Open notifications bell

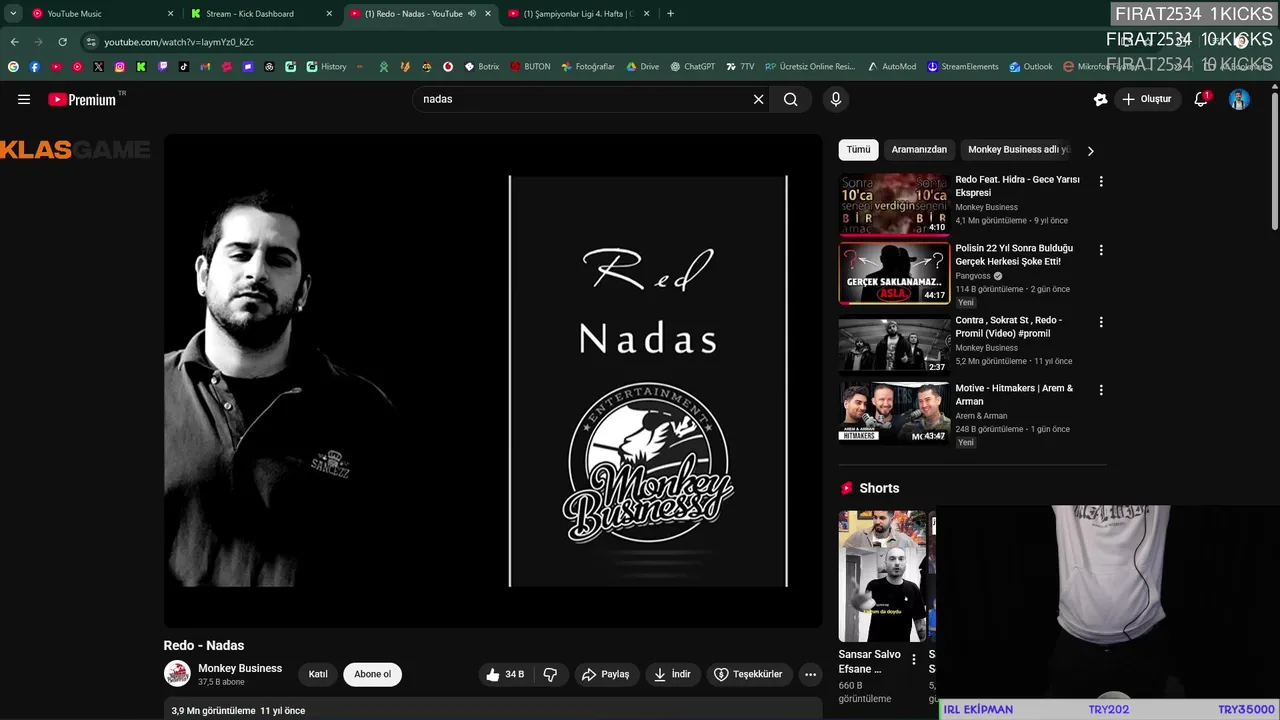(x=1201, y=99)
